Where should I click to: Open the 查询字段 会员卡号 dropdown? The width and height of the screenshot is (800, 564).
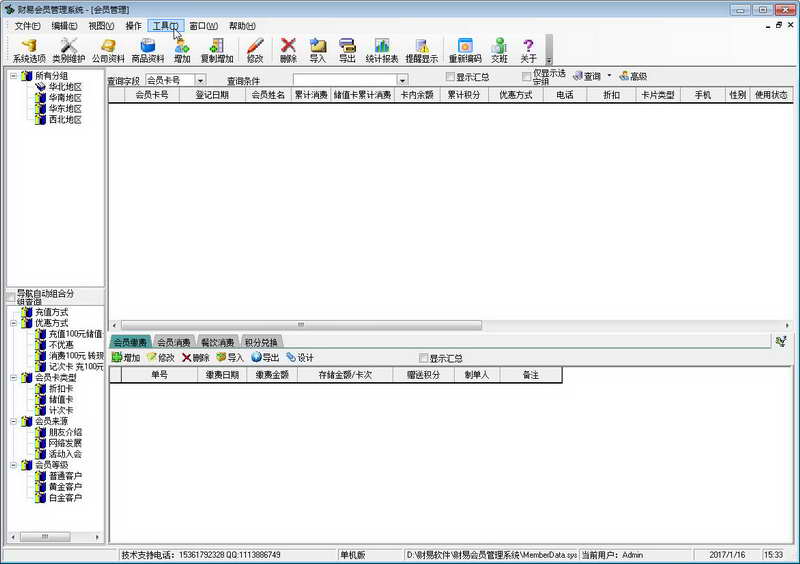click(201, 80)
